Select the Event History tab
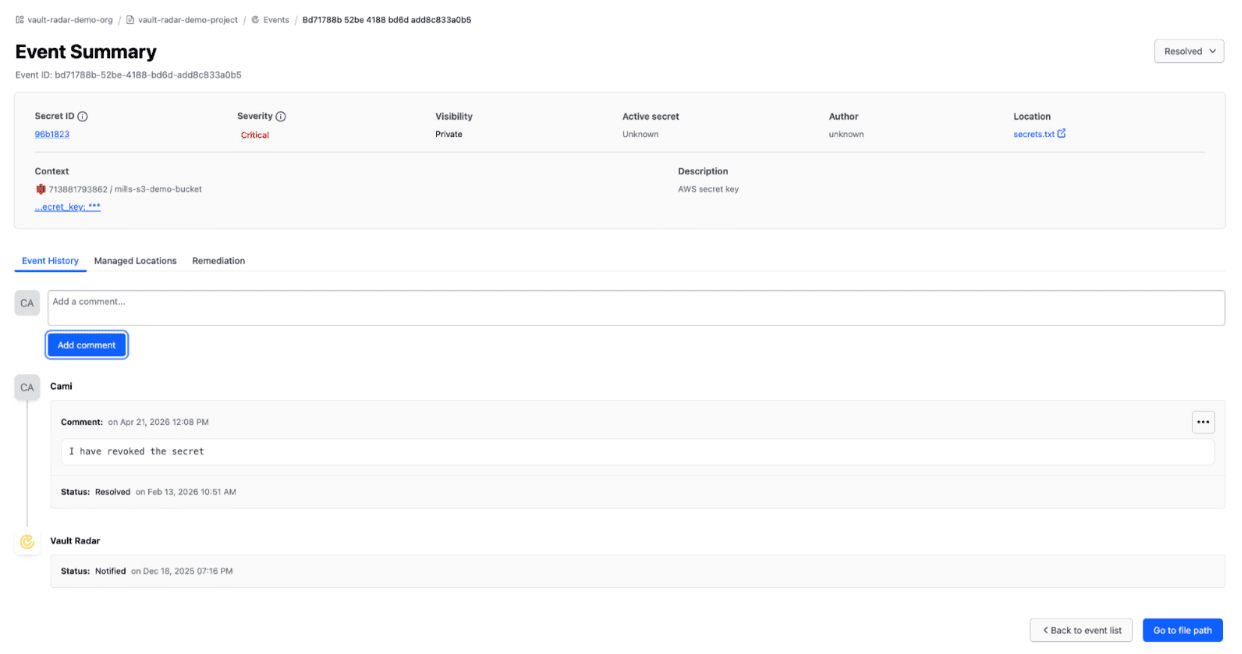1242x654 pixels. pyautogui.click(x=50, y=261)
